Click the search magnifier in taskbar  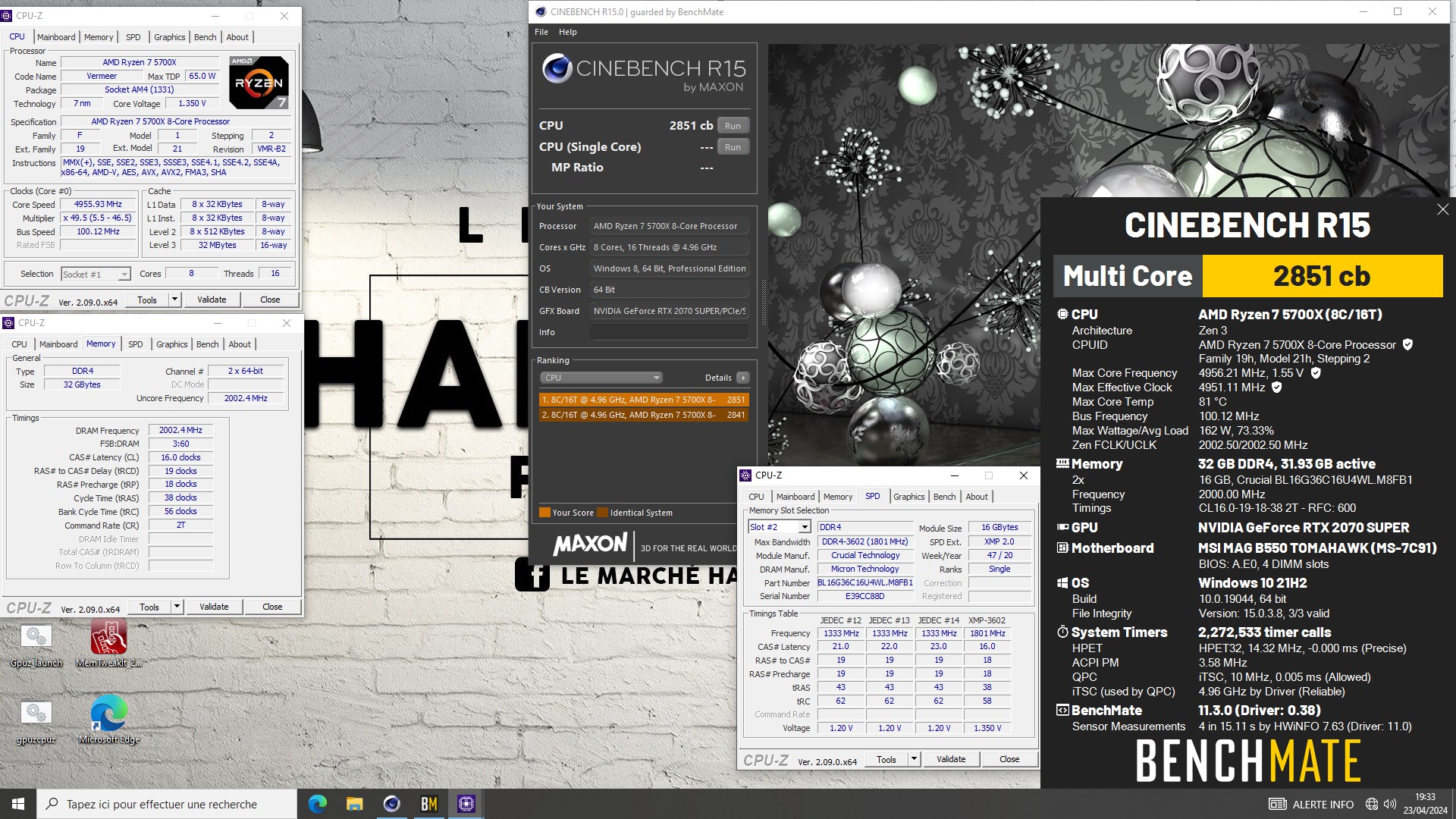point(52,804)
